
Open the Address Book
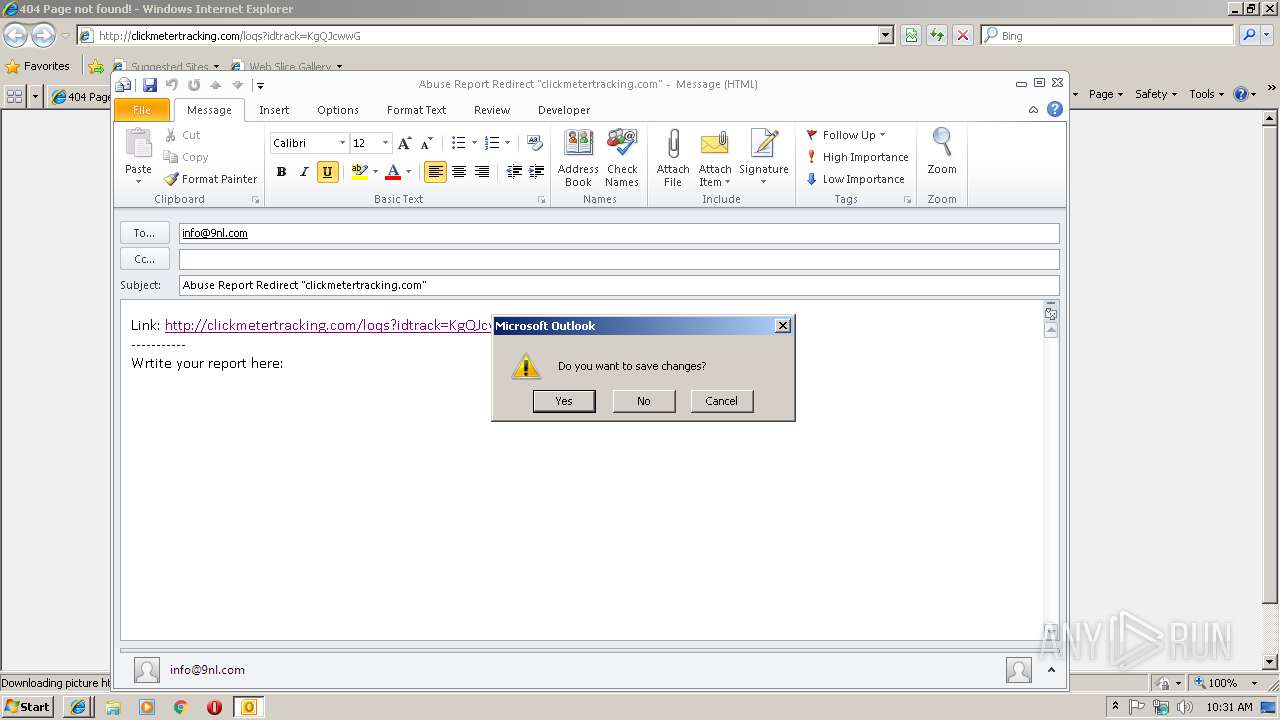[578, 158]
